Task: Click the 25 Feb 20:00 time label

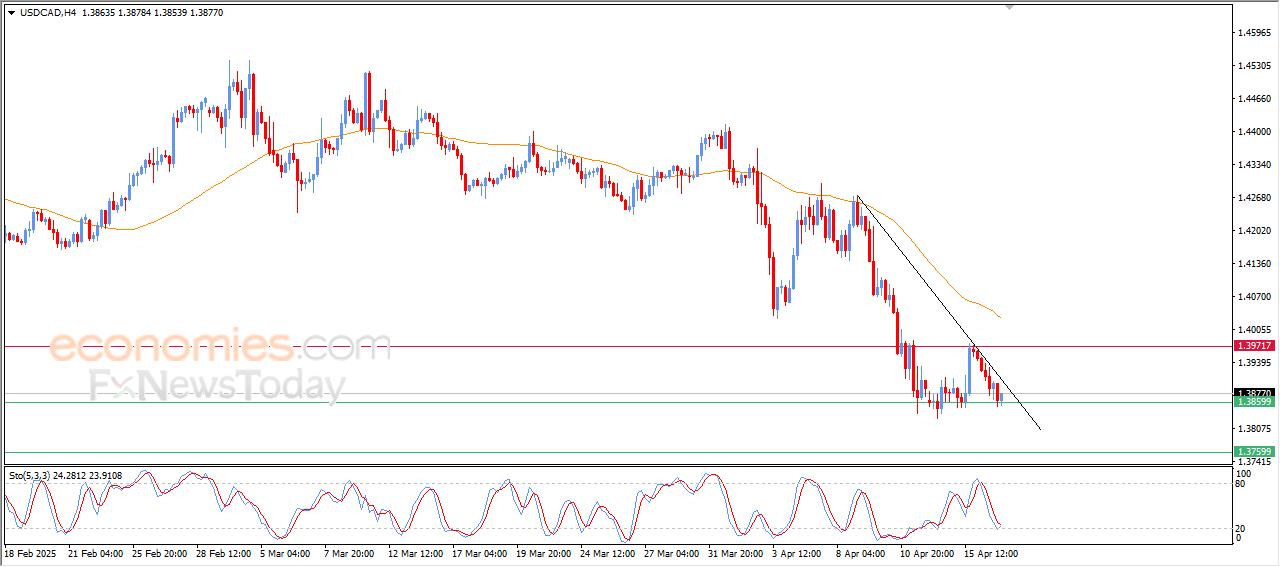Action: [161, 553]
